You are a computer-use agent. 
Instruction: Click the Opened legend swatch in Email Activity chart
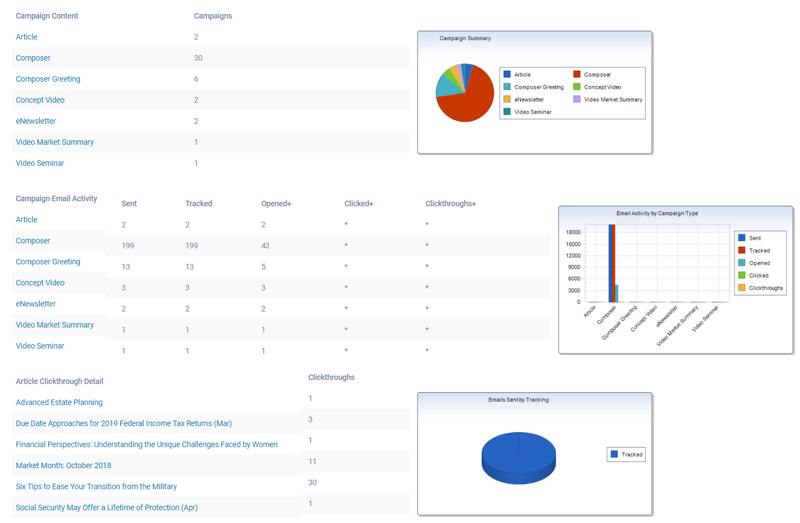click(741, 262)
